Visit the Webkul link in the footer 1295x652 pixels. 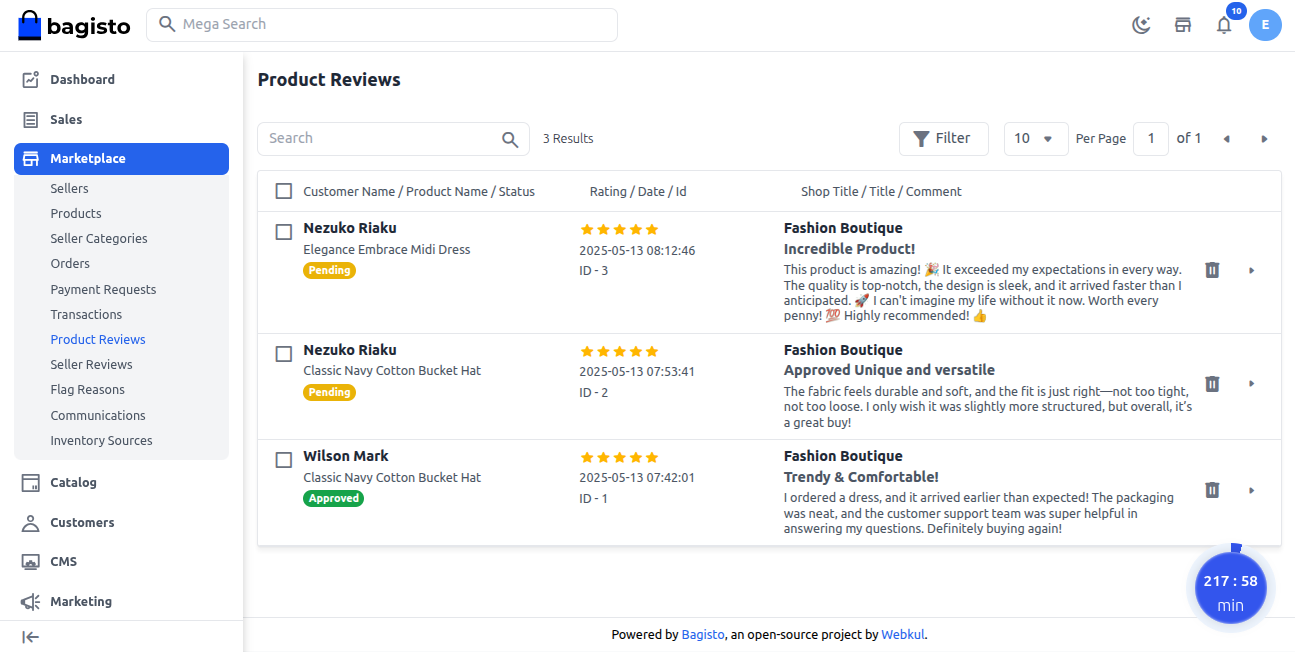coord(902,634)
